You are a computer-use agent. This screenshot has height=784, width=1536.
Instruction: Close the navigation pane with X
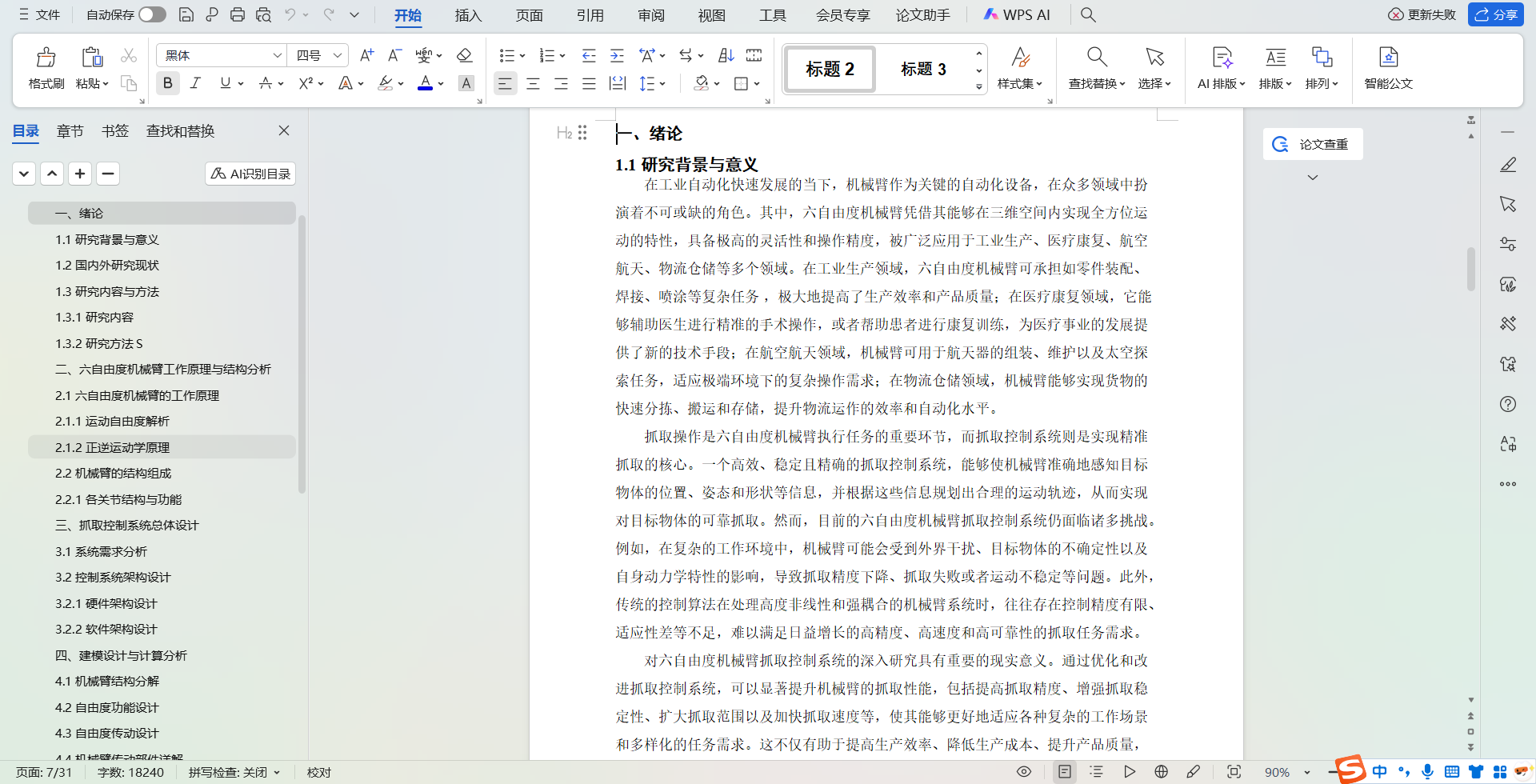coord(284,130)
